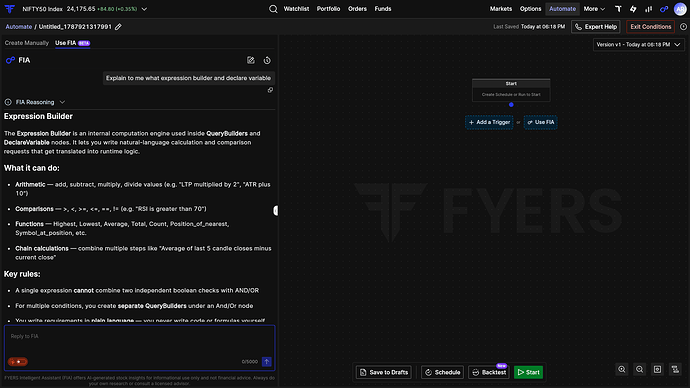
Task: Click the lightning bolt icon in the header
Action: 633,9
